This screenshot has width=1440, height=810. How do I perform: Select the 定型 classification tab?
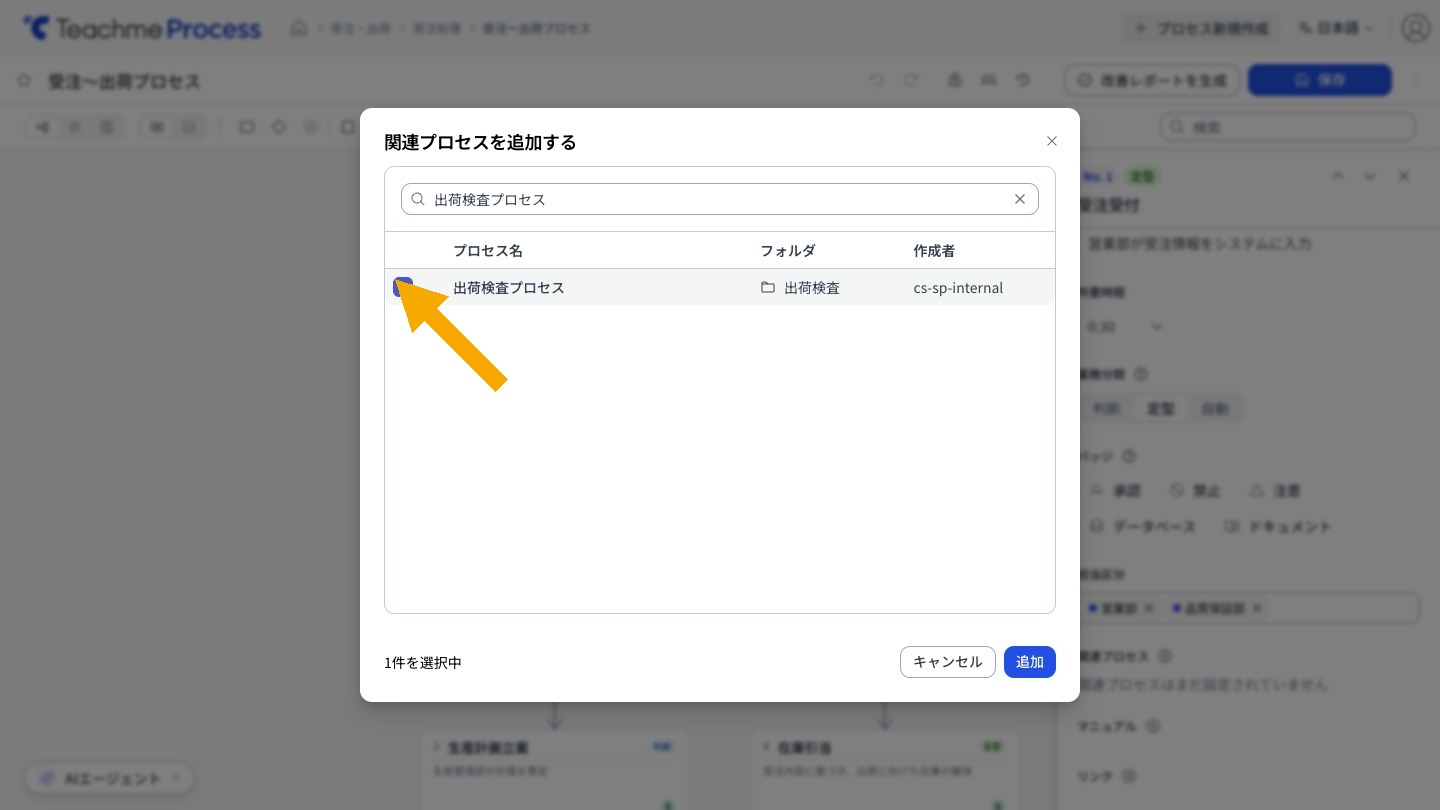[x=1161, y=408]
